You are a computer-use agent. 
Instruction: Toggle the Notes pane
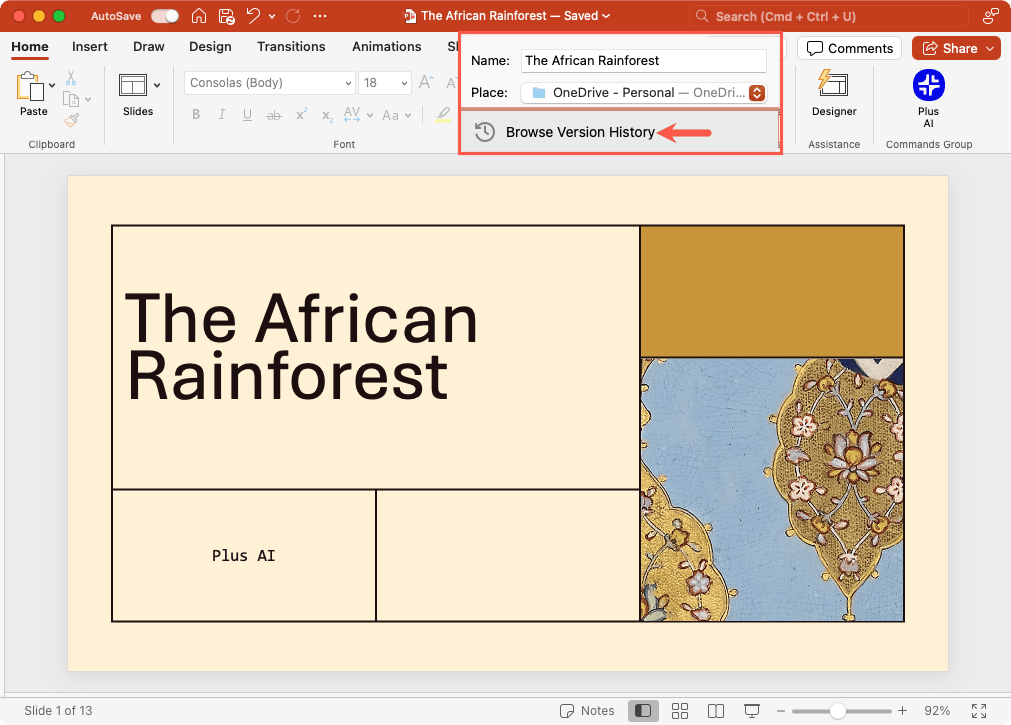point(587,710)
